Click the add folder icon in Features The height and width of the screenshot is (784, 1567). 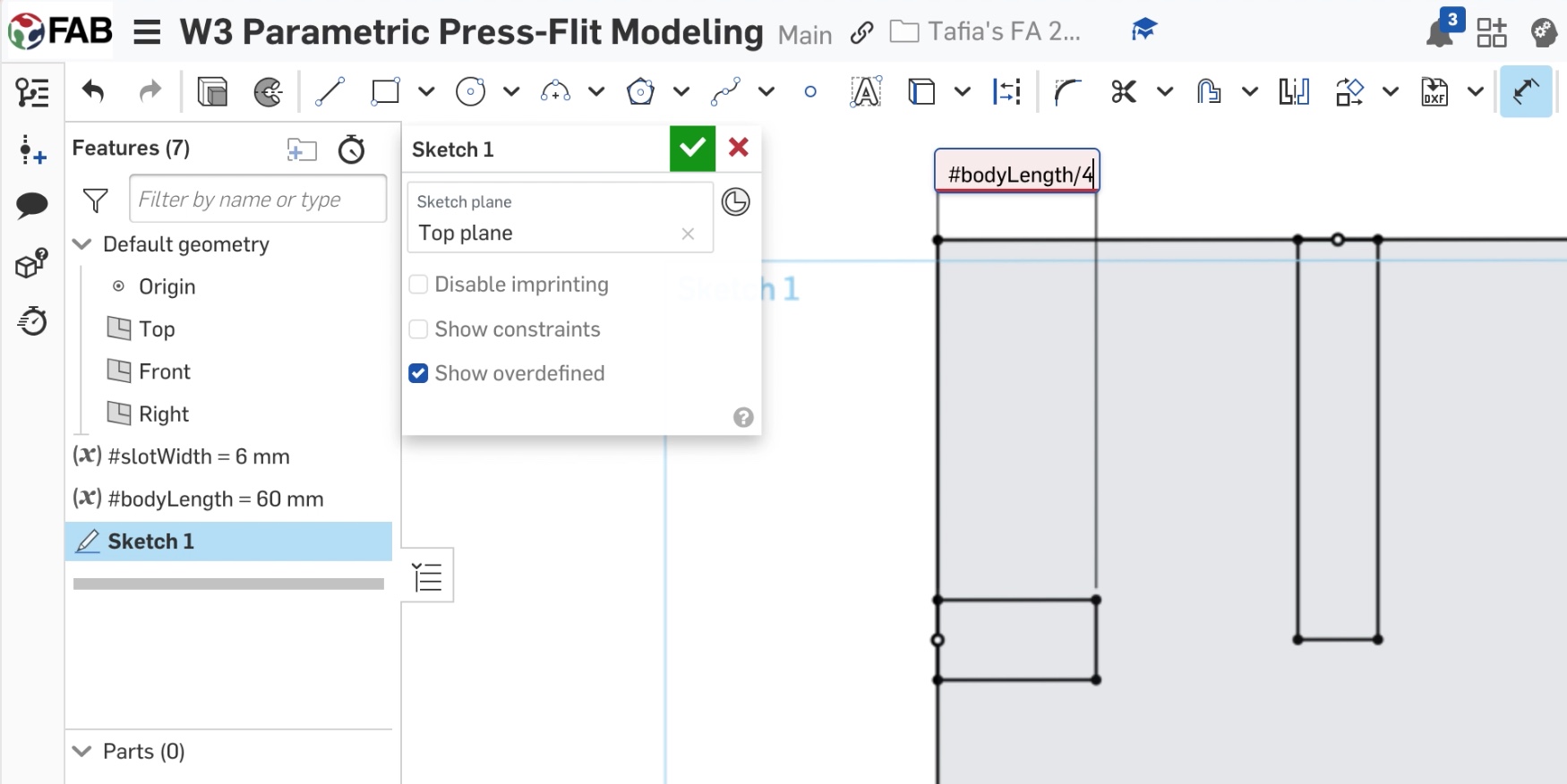point(302,149)
